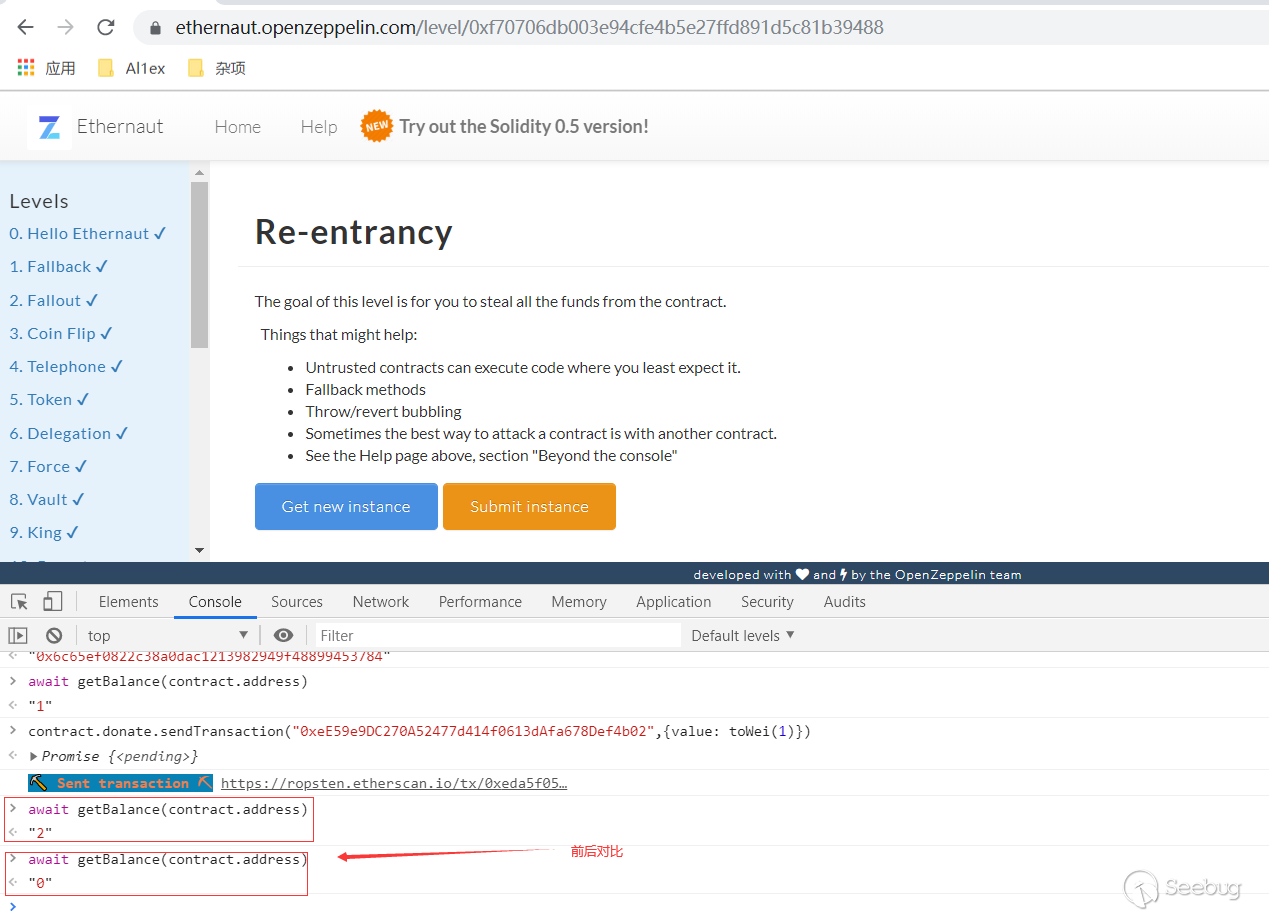Switch to the Application tab
This screenshot has width=1269, height=916.
[x=674, y=601]
